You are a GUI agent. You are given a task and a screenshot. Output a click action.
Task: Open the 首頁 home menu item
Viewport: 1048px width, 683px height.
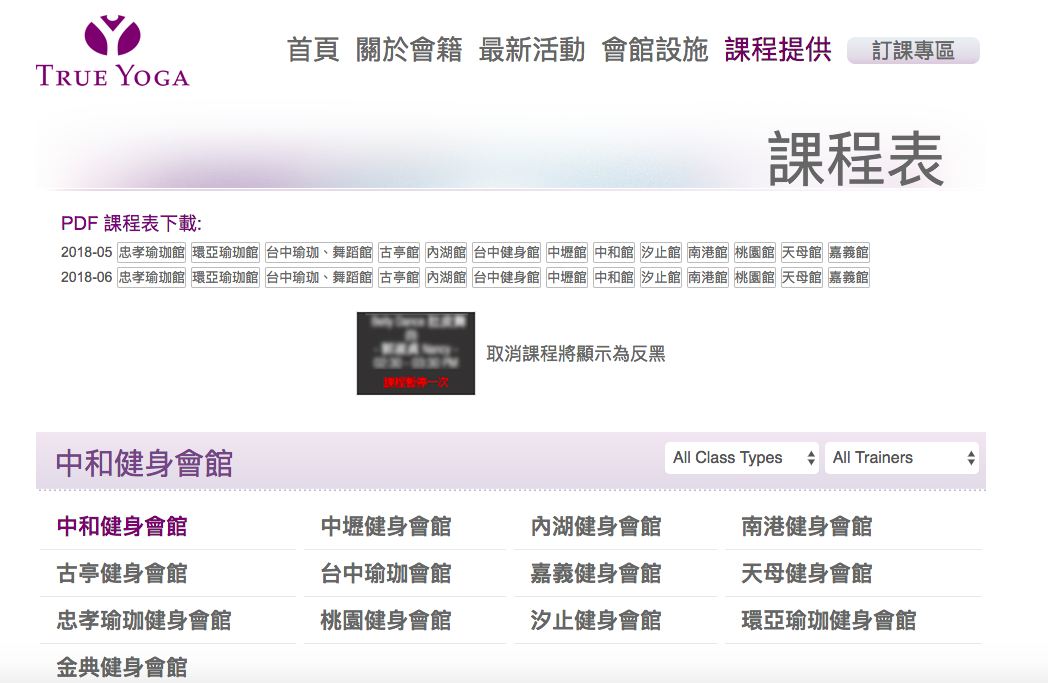click(313, 50)
